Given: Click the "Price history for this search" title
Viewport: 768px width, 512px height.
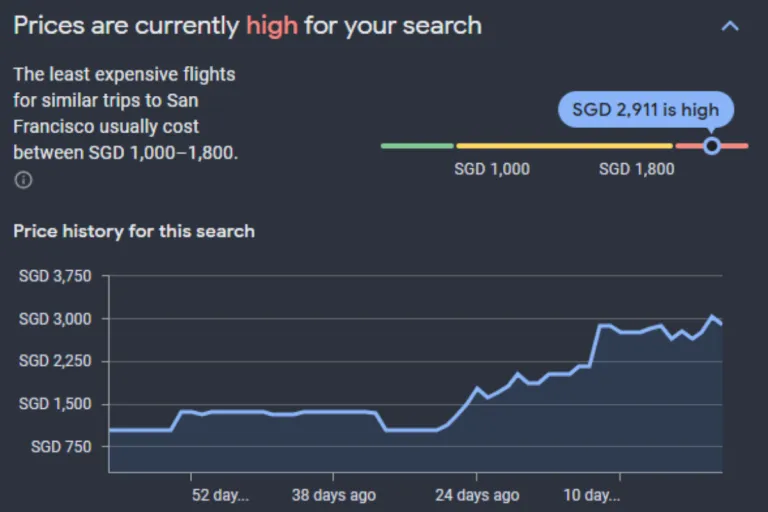Looking at the screenshot, I should tap(134, 231).
